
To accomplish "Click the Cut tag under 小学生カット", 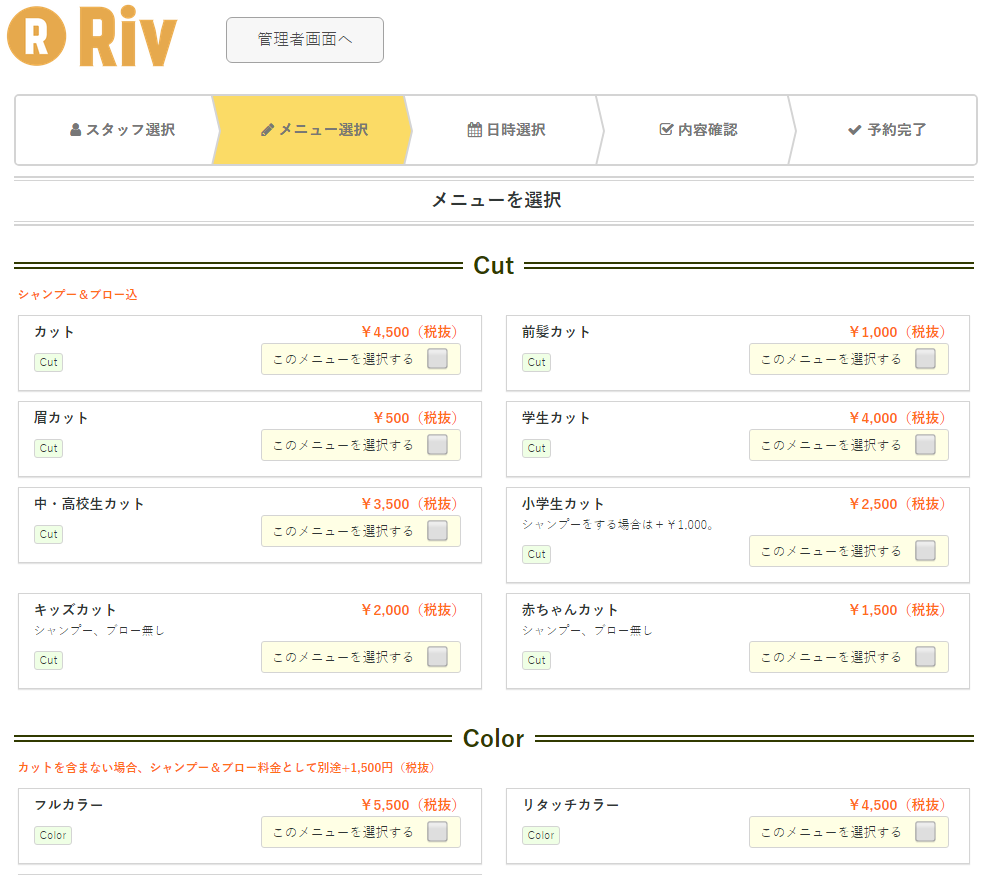I will coord(536,555).
